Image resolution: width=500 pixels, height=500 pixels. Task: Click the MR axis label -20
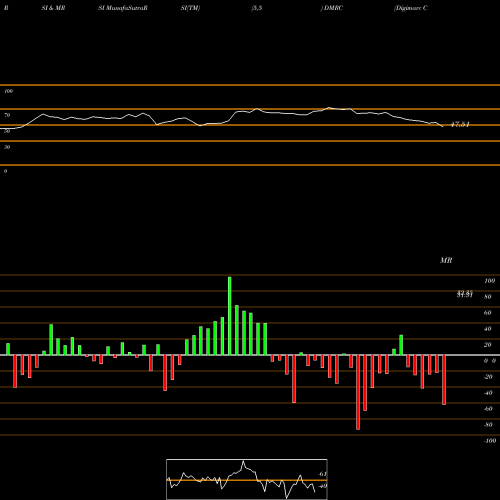pyautogui.click(x=488, y=377)
